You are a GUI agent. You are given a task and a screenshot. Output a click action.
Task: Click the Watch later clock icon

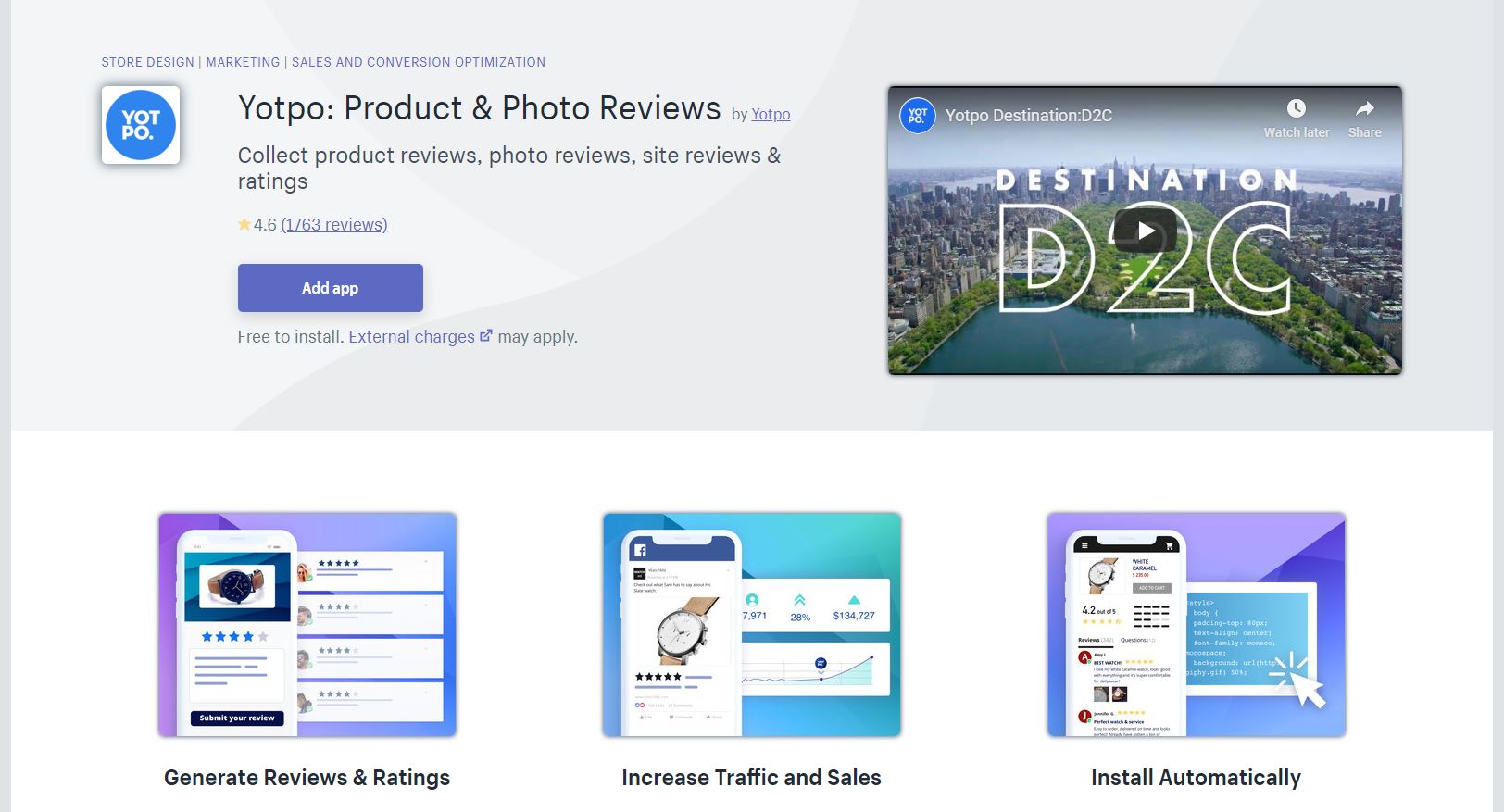1296,108
